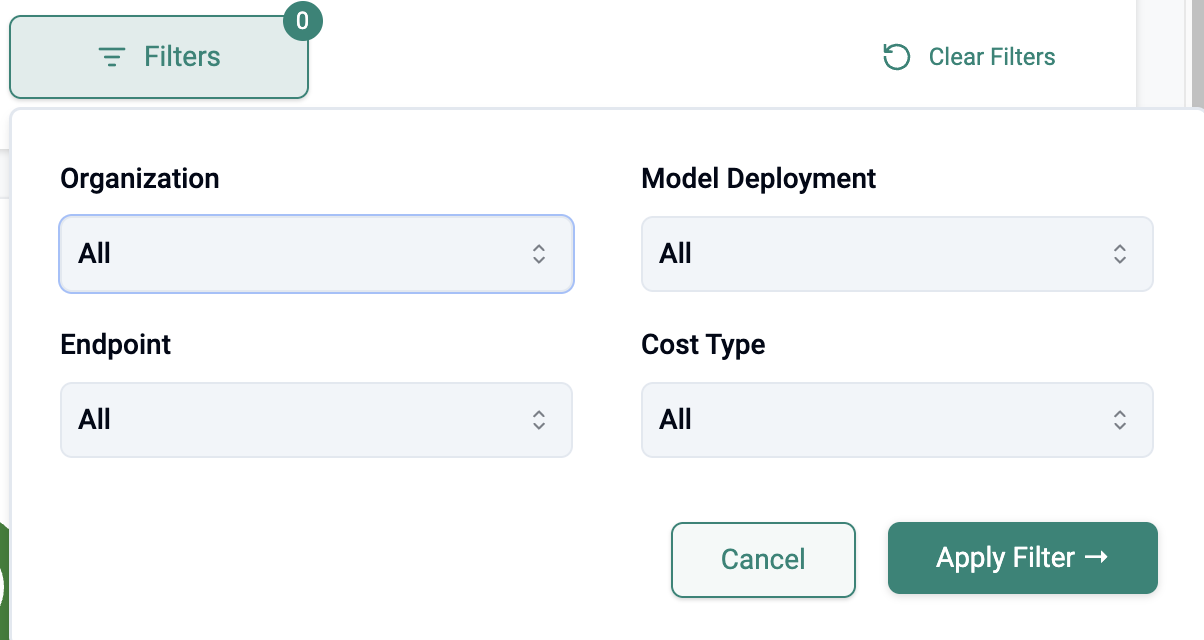Viewport: 1204px width, 640px height.
Task: Click the right arrow on Apply Filter
Action: [1096, 557]
